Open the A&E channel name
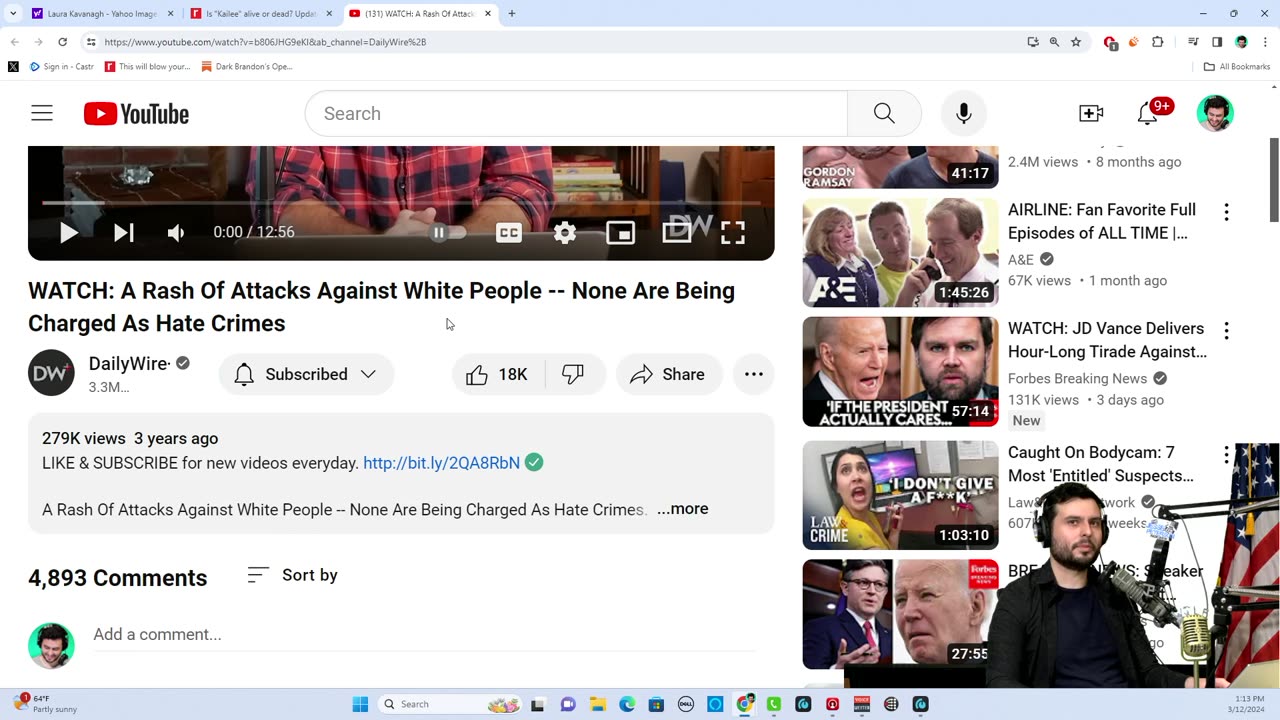 (x=1021, y=259)
